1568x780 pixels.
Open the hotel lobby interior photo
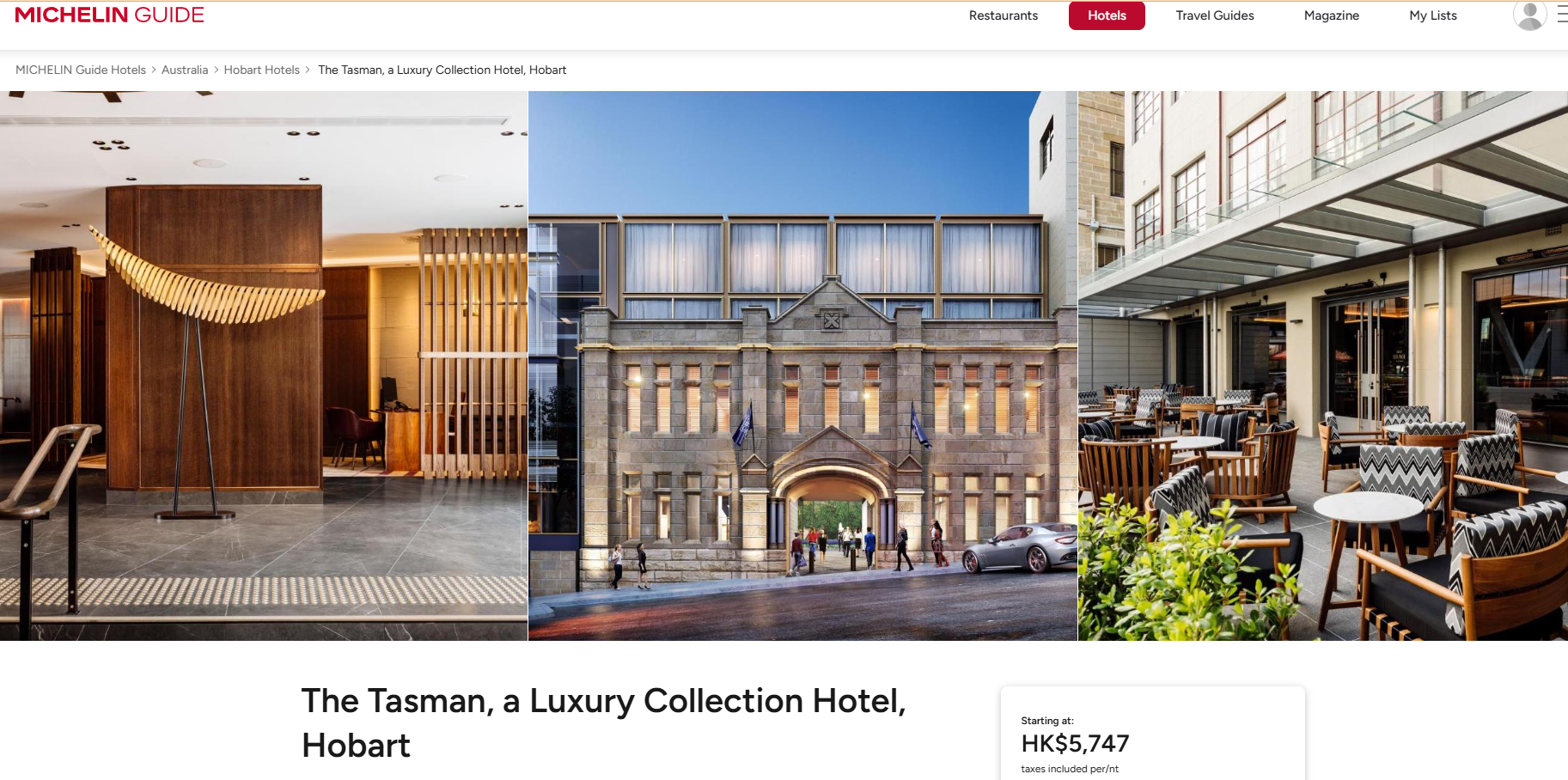point(264,366)
